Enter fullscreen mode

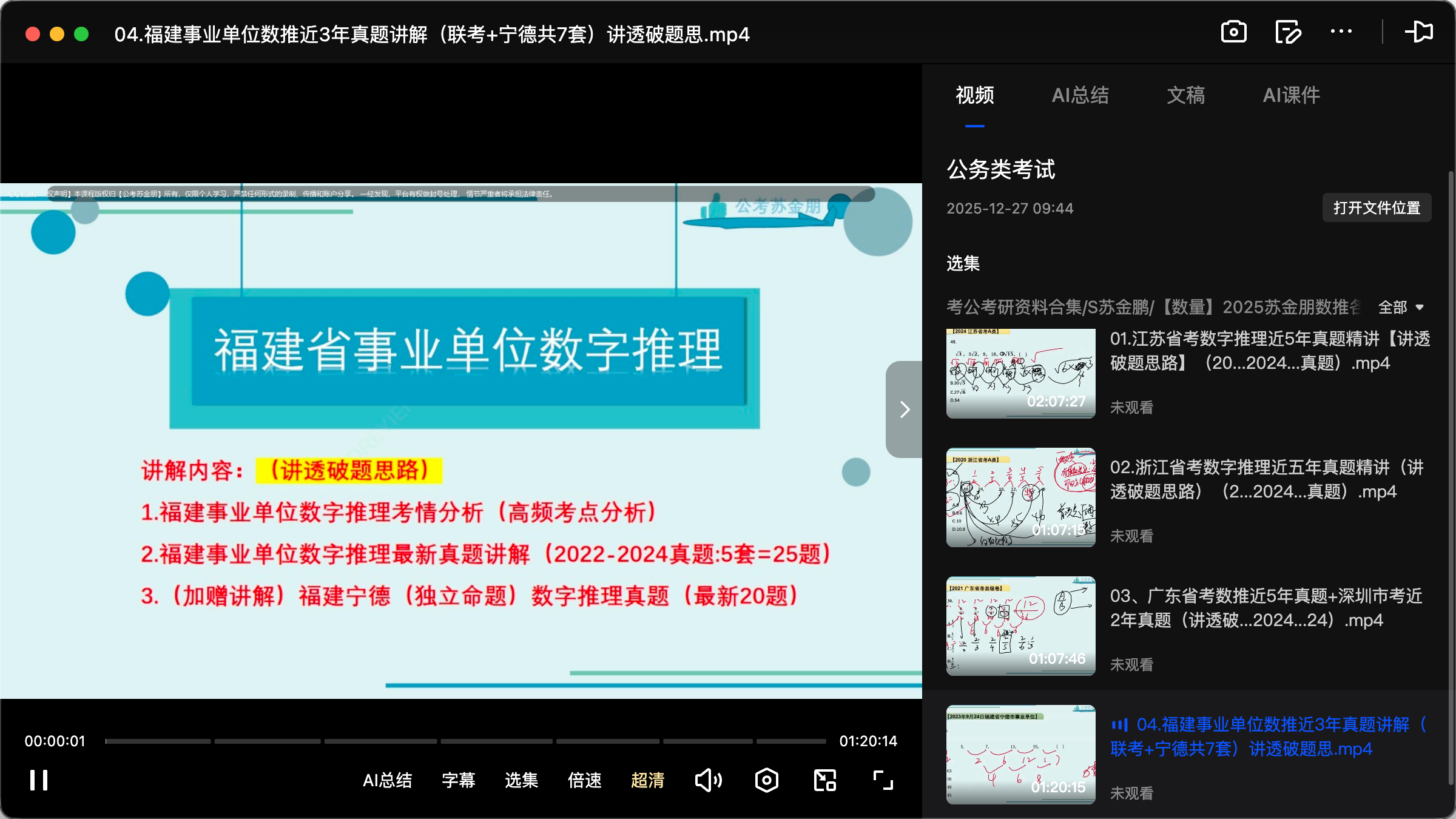883,780
